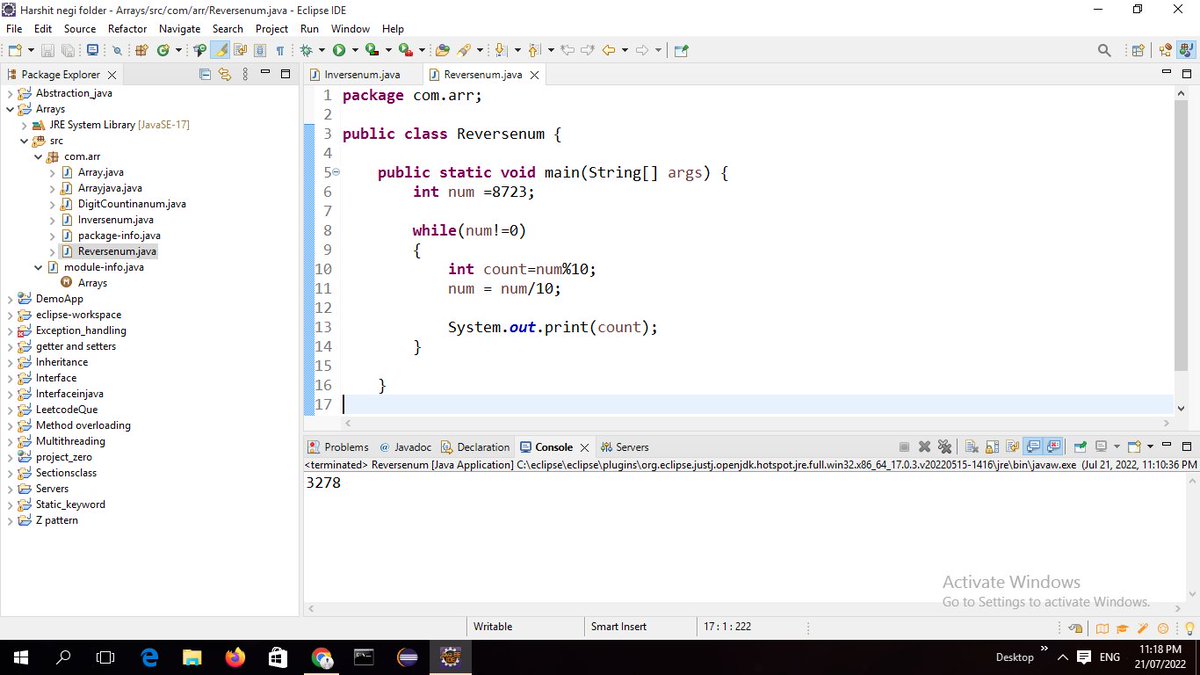Viewport: 1200px width, 675px height.
Task: Switch to the Inversenum.java editor tab
Action: click(363, 74)
